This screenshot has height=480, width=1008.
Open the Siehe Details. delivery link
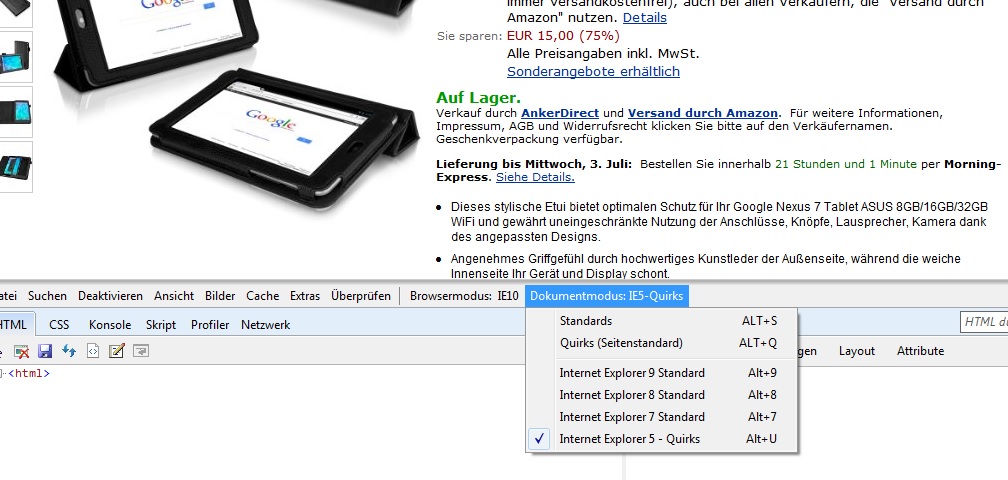(535, 177)
